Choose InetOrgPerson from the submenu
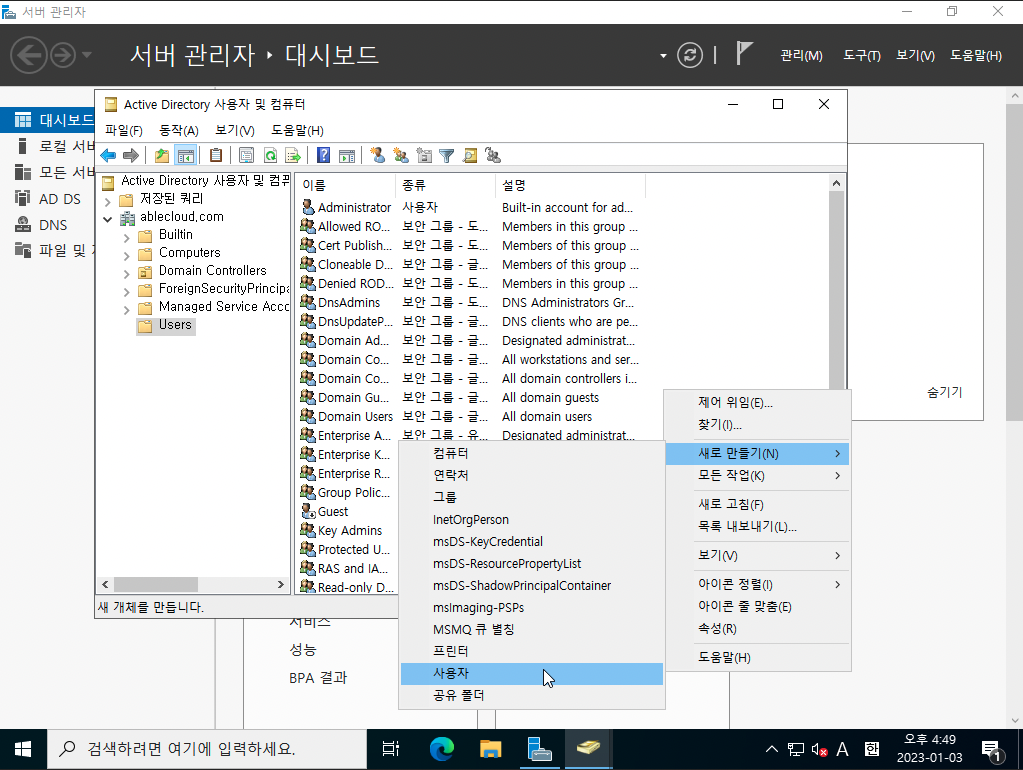 point(532,519)
